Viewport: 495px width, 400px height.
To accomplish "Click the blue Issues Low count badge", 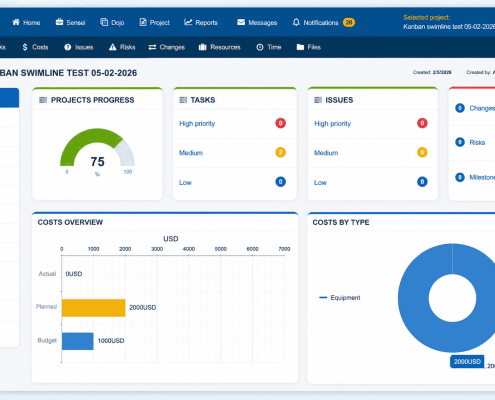I will click(422, 182).
